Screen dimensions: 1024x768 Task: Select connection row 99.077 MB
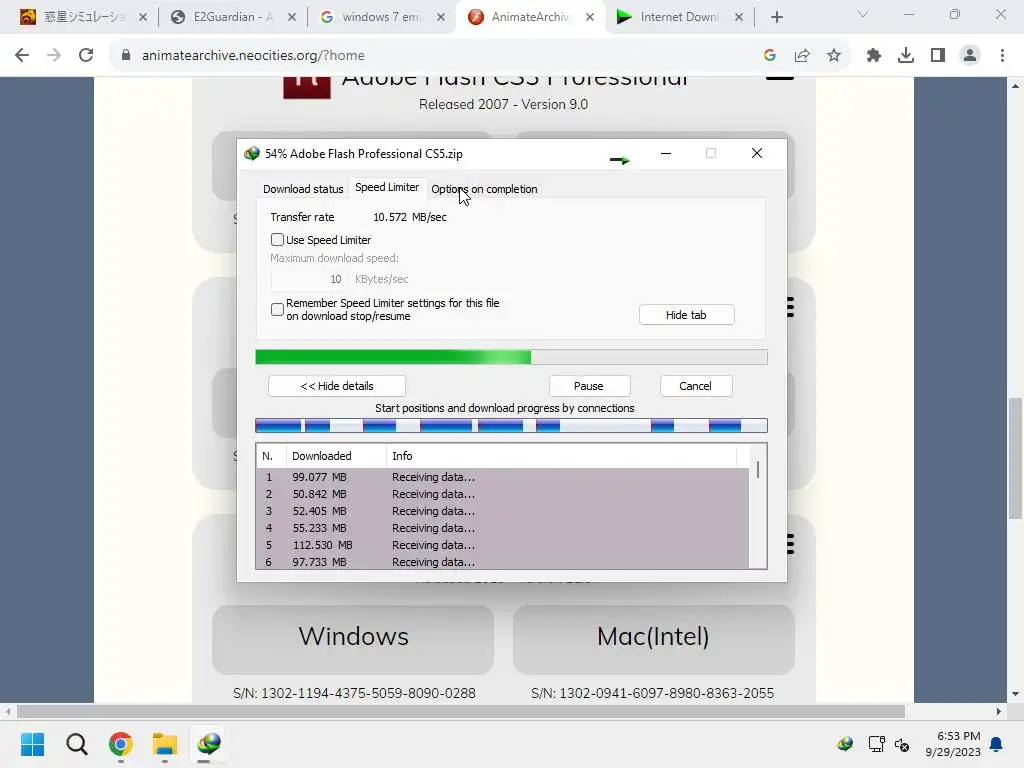click(x=502, y=477)
